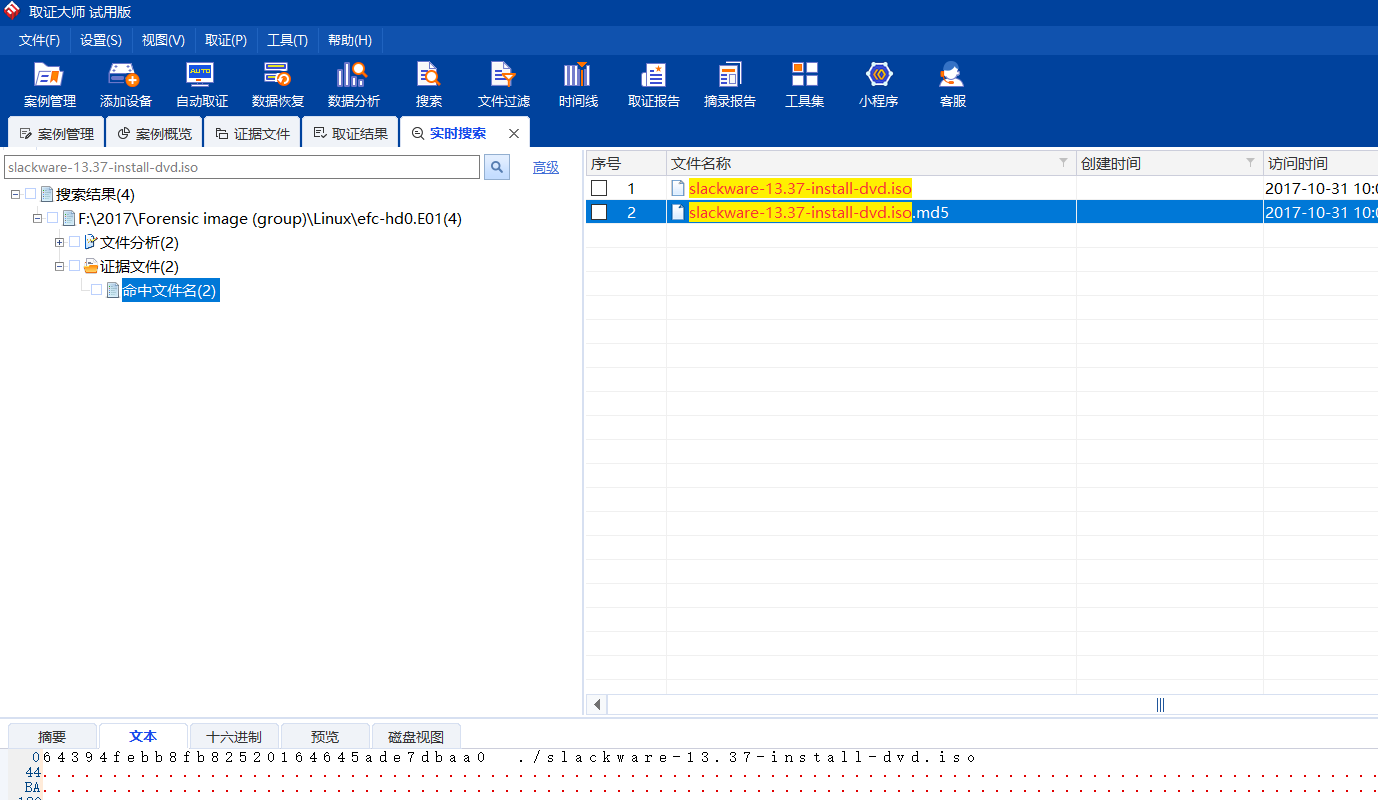This screenshot has height=800, width=1378.
Task: Open the 帮助(H) menu
Action: 350,40
